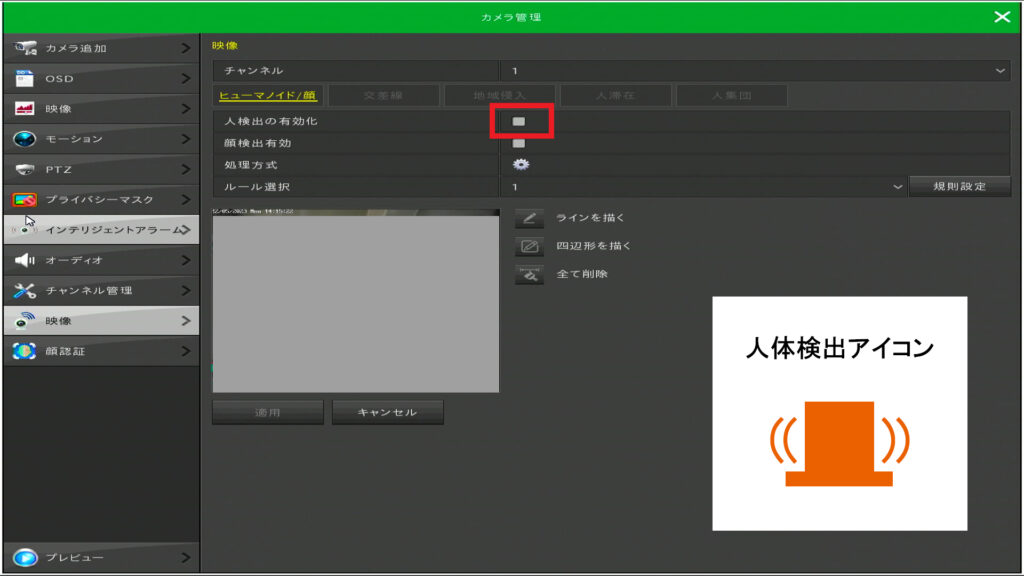Click the オーディオ speaker icon
The width and height of the screenshot is (1024, 576).
[25, 260]
